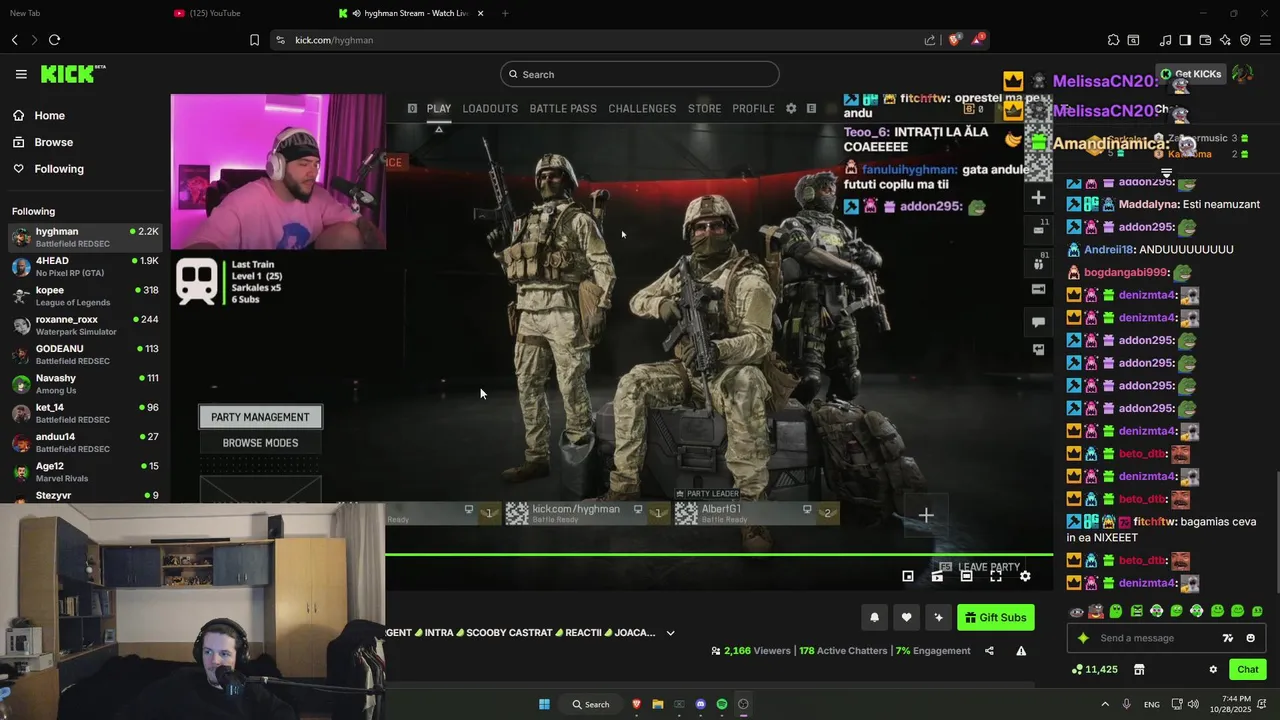
Task: Open the user profile avatar
Action: point(1243,74)
